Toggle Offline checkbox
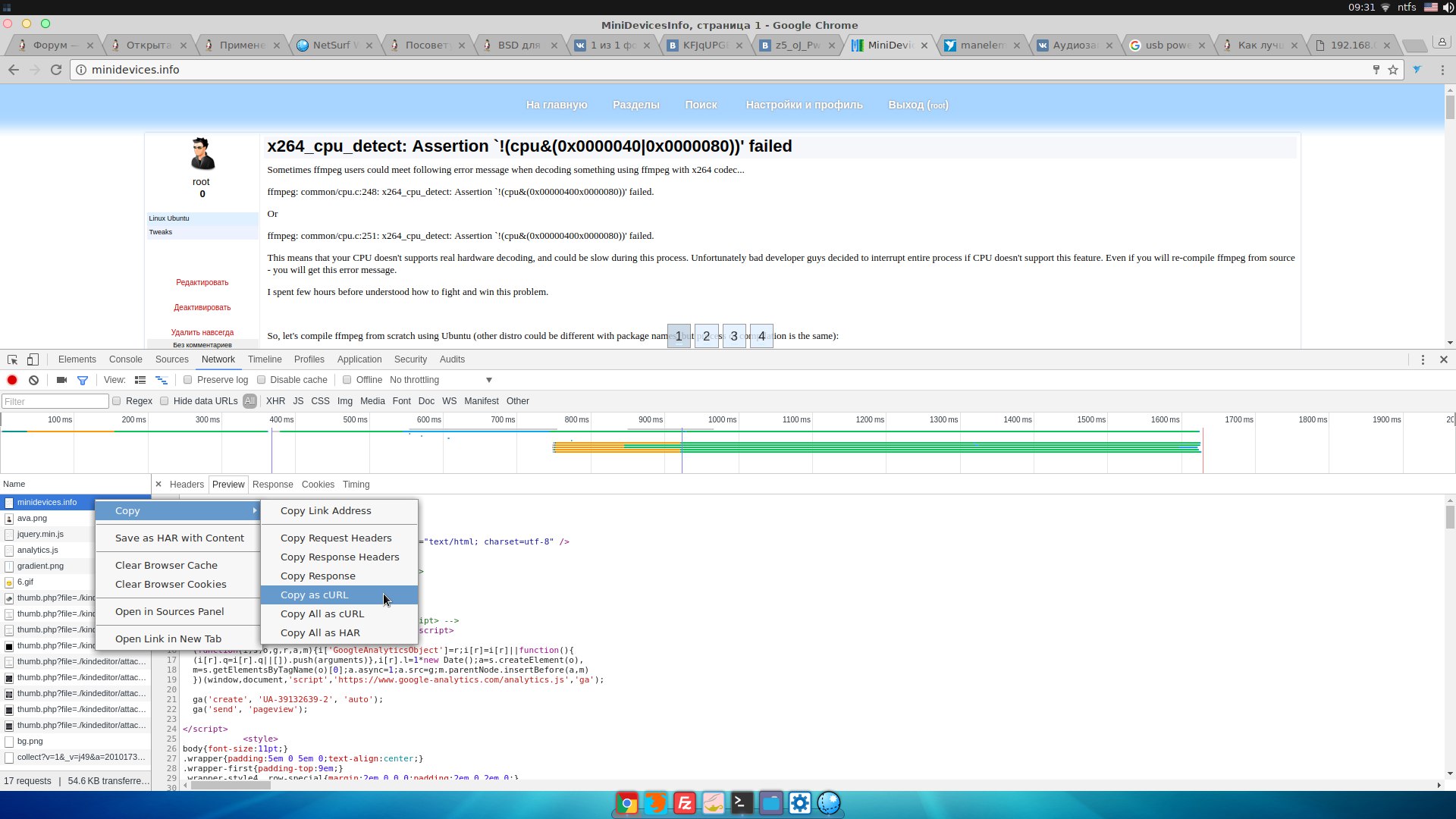Image resolution: width=1456 pixels, height=819 pixels. [347, 380]
